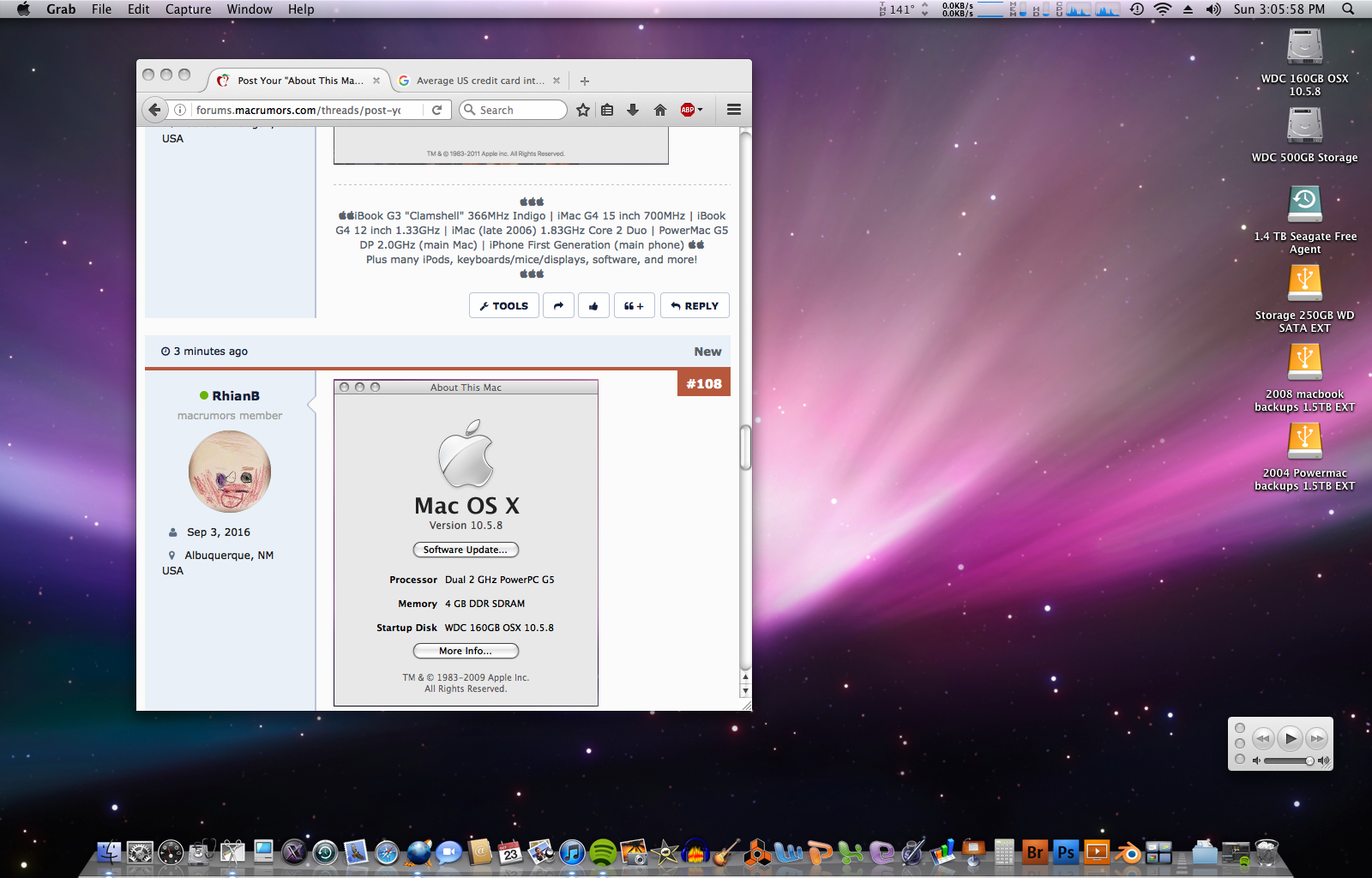Open iCal calendar in the Dock
Viewport: 1372px width, 878px height.
(x=510, y=852)
